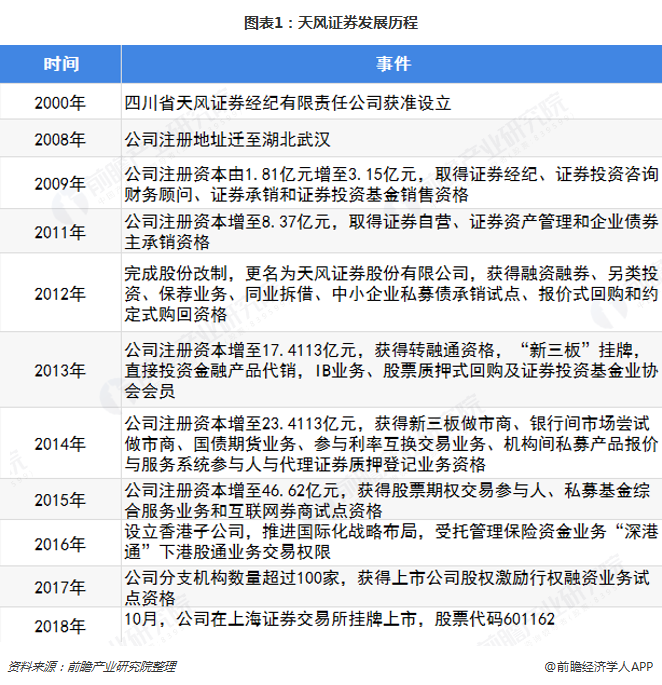Select the 2012年 time cell

tap(60, 294)
